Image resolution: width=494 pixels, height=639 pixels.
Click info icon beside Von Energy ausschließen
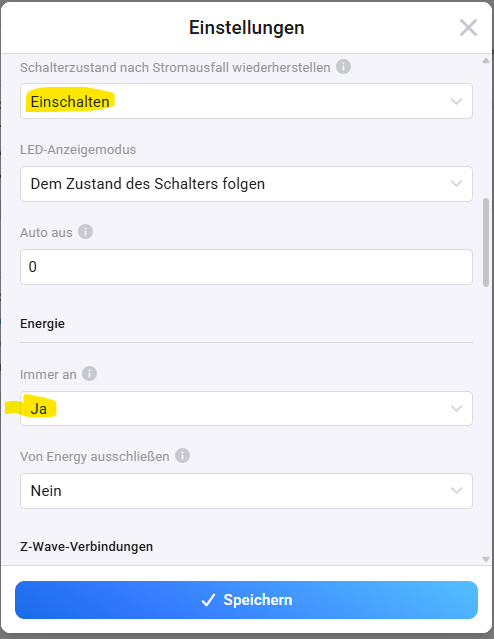(x=182, y=456)
